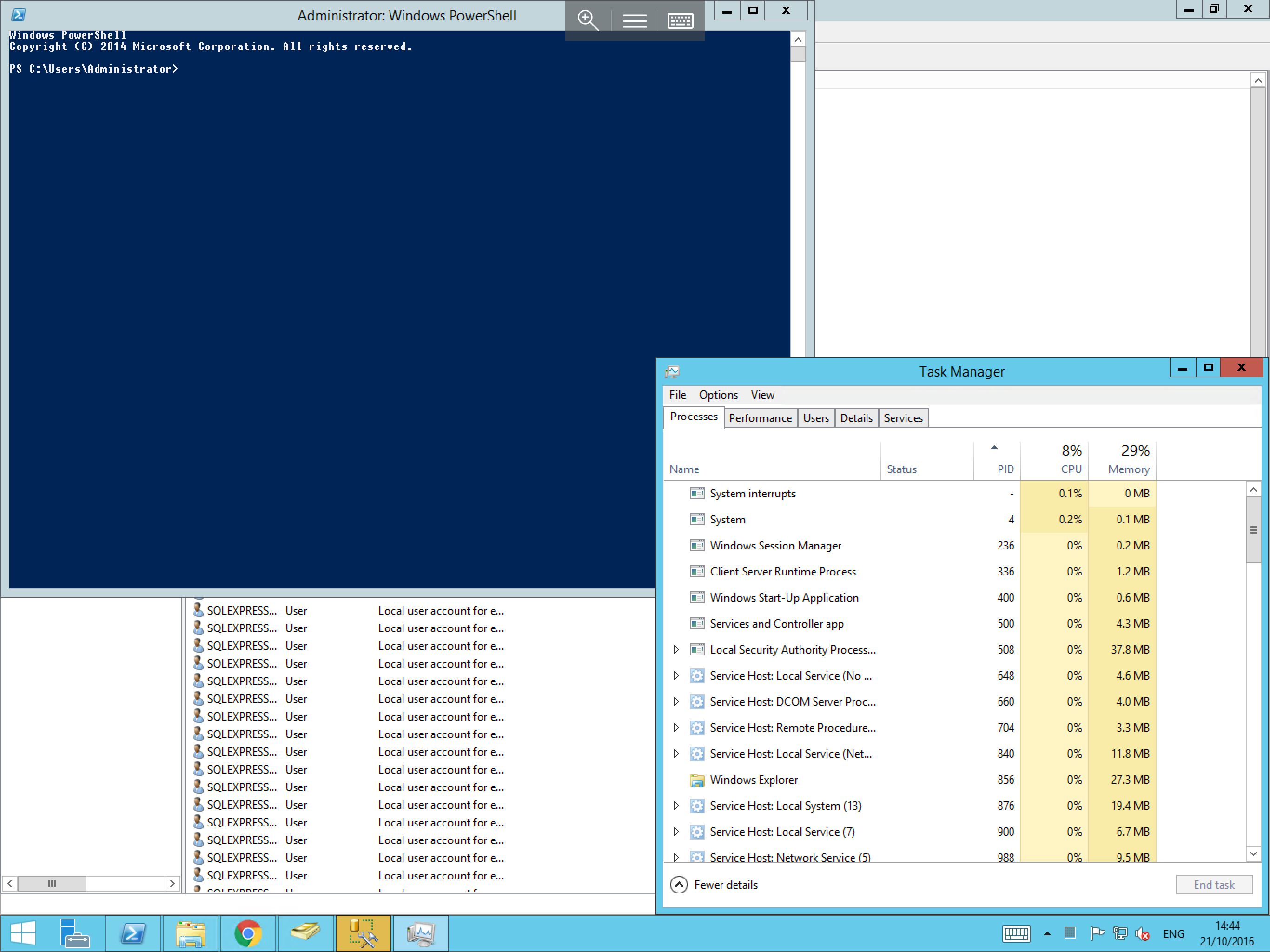Open Task Manager View menu
This screenshot has height=952, width=1270.
[762, 395]
